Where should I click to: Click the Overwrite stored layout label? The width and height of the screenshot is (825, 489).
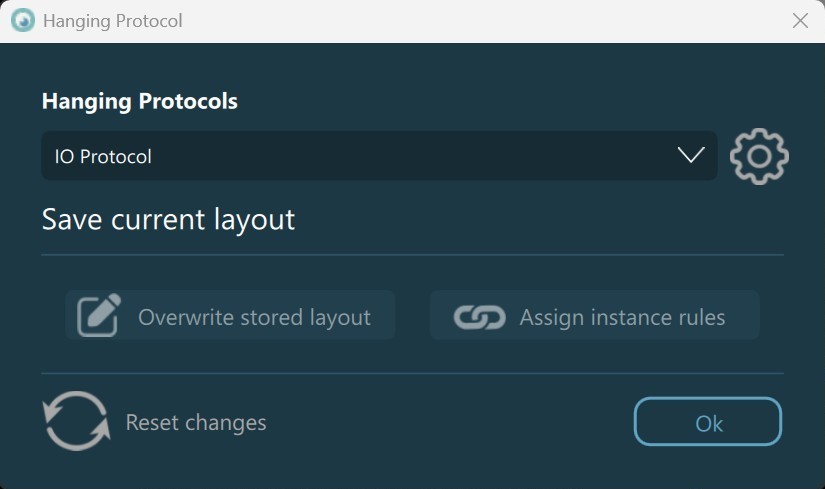pyautogui.click(x=254, y=318)
